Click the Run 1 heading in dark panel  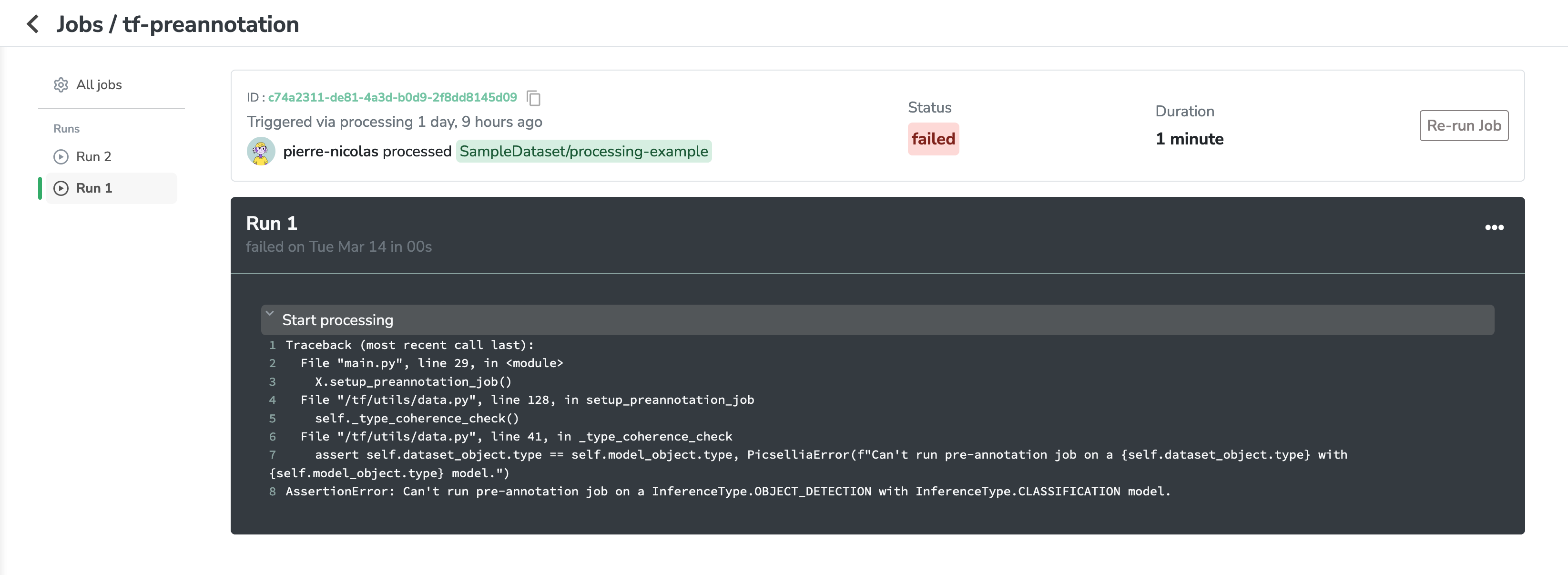(x=272, y=223)
